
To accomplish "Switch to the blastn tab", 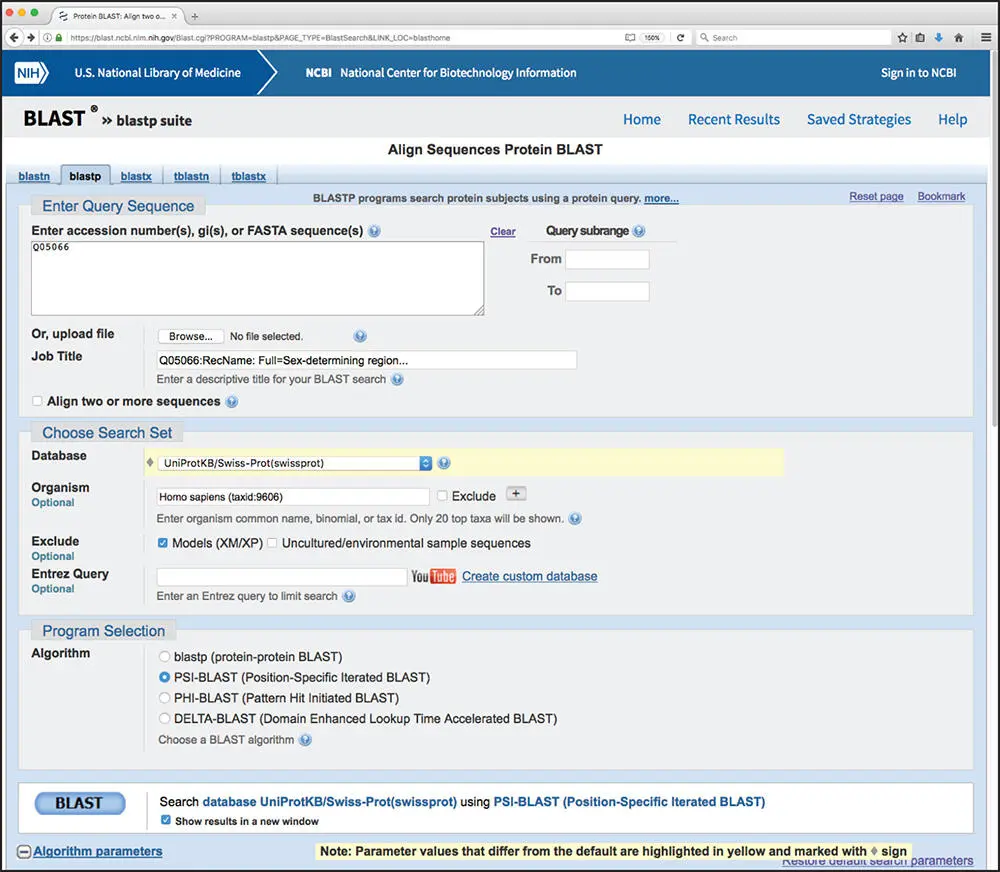I will click(34, 176).
